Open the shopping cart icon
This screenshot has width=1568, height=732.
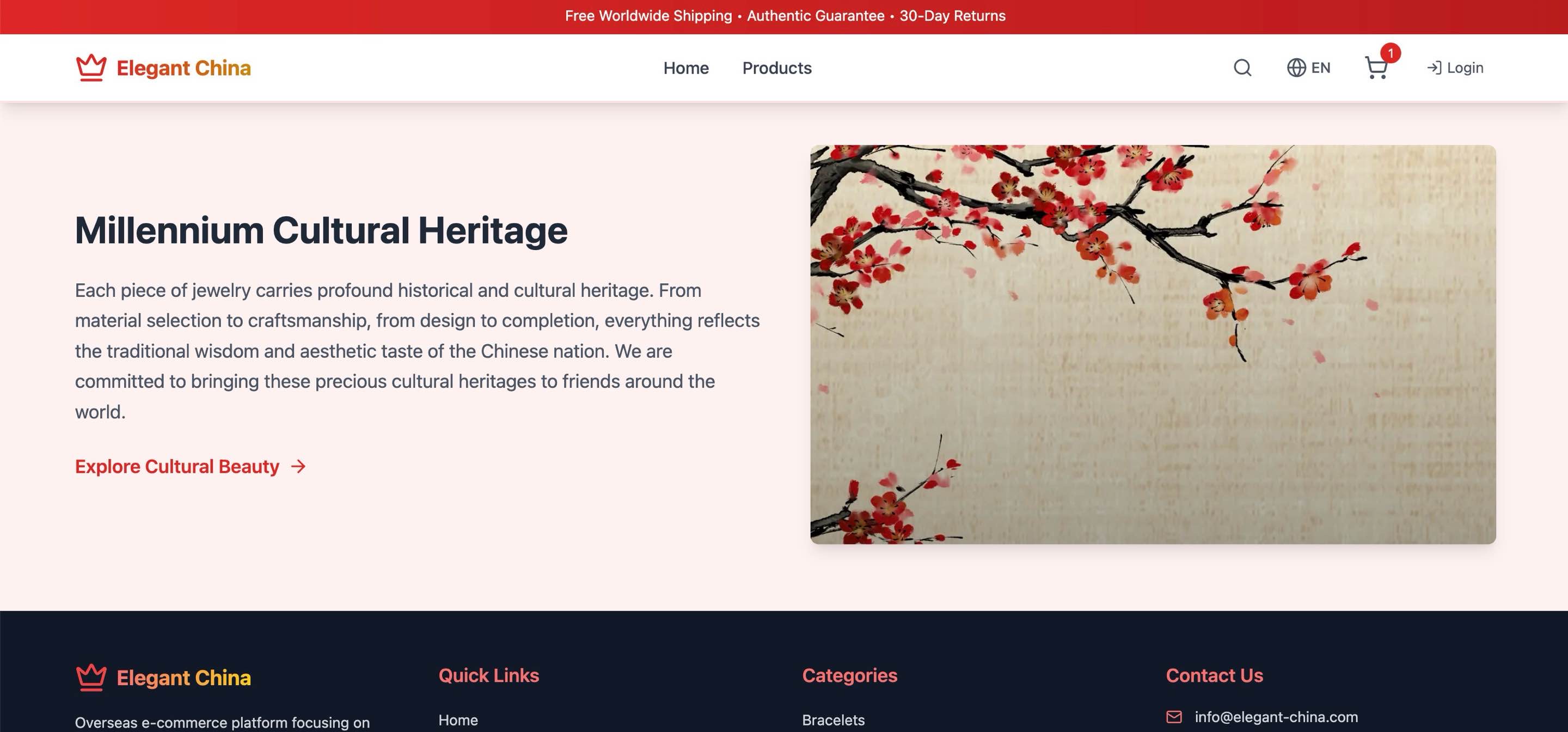pos(1376,68)
